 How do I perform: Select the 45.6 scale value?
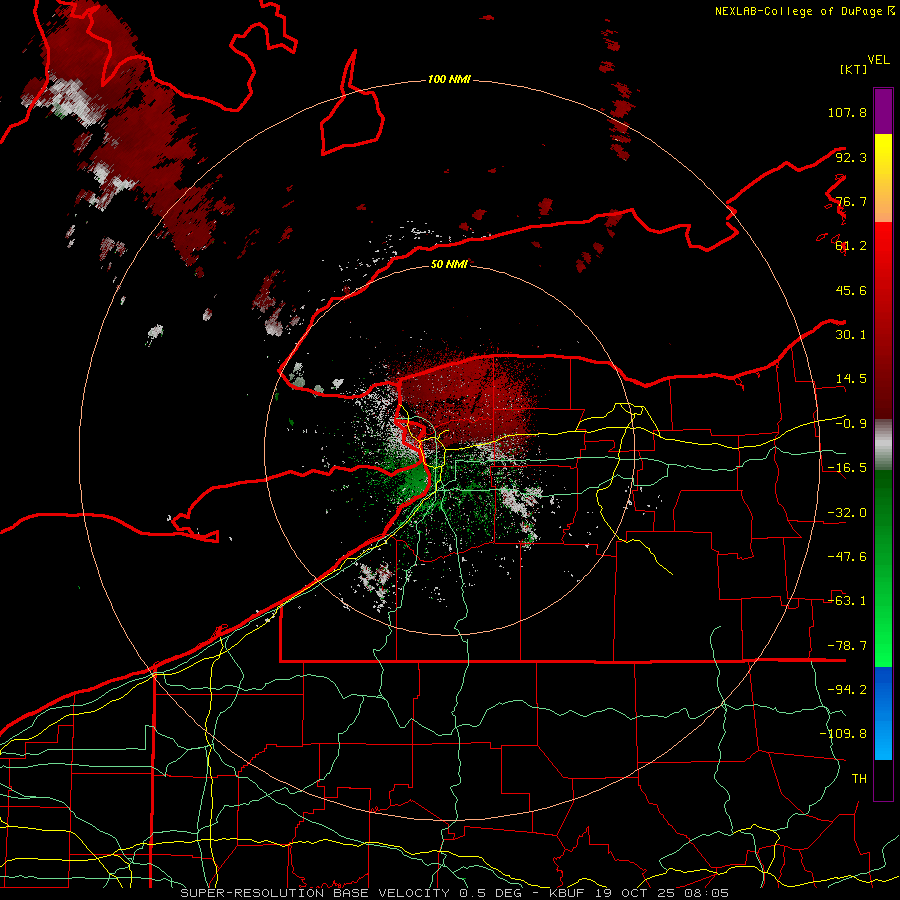click(x=851, y=290)
